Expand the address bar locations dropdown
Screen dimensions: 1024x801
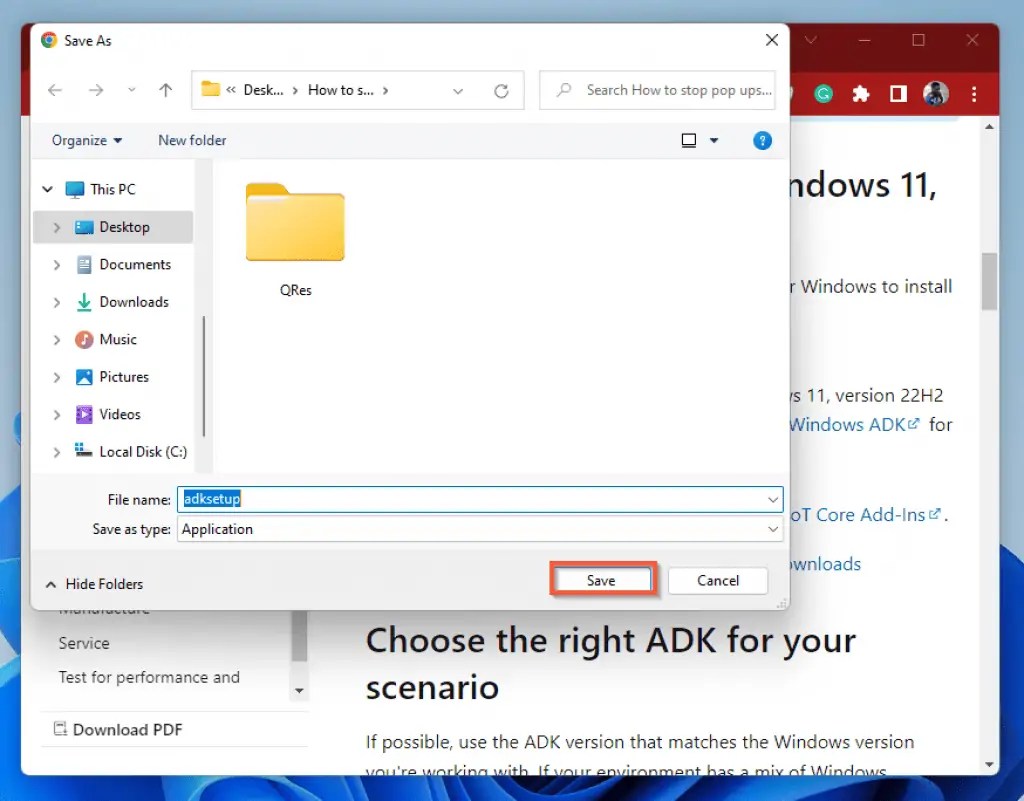[x=458, y=90]
